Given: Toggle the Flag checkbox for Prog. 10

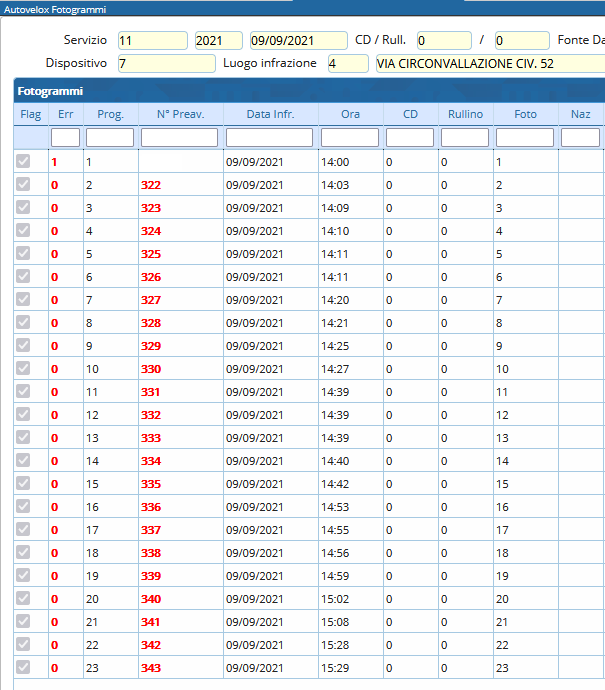Looking at the screenshot, I should (23, 369).
